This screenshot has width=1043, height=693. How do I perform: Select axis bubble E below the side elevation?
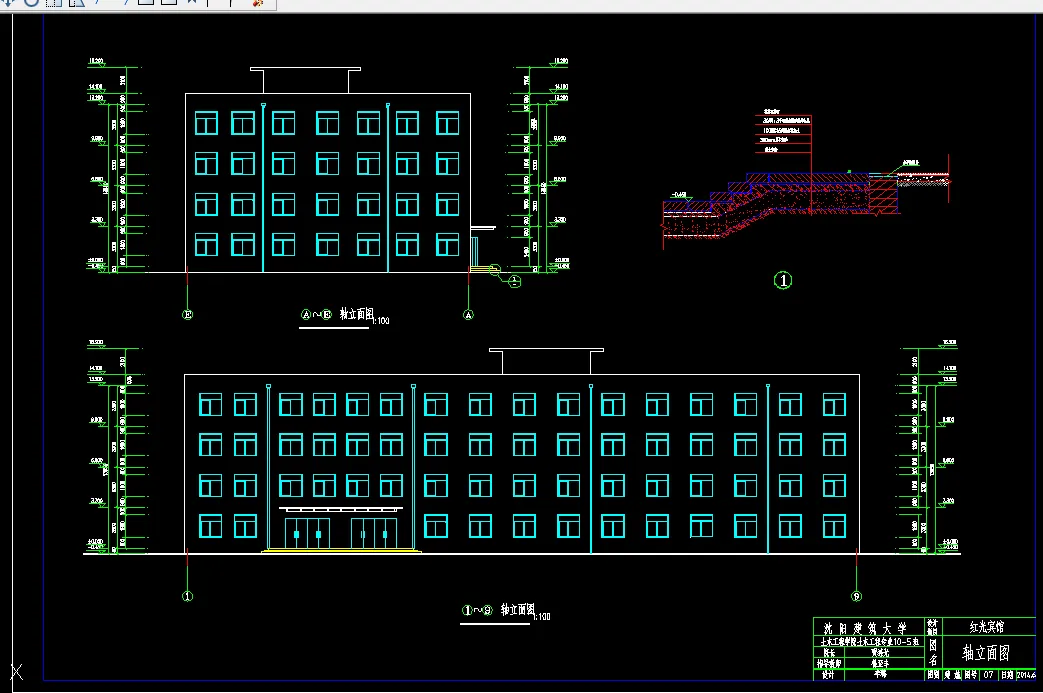[188, 315]
